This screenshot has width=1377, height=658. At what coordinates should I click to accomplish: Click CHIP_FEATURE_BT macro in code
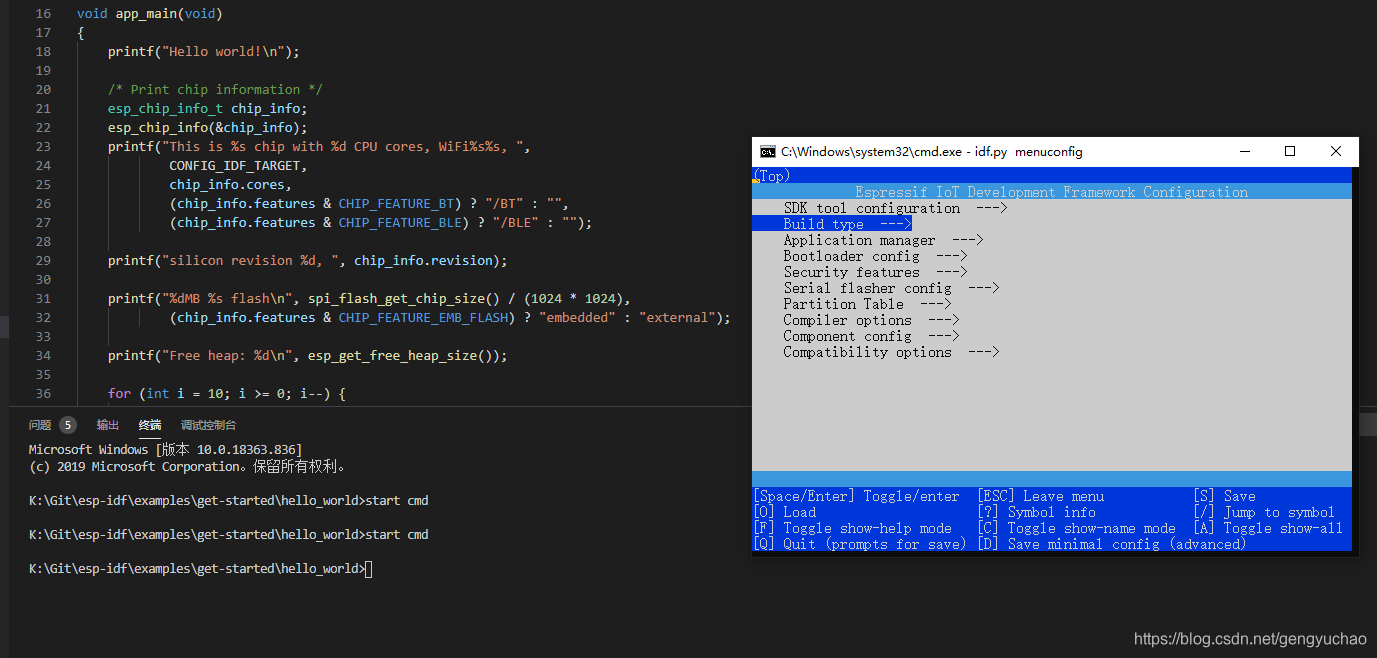click(x=396, y=204)
